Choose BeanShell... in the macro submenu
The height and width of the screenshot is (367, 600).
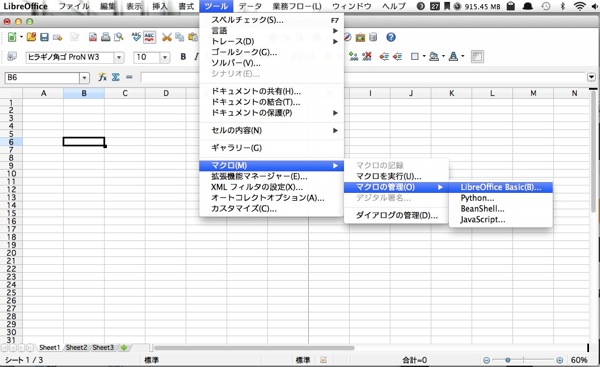point(501,209)
